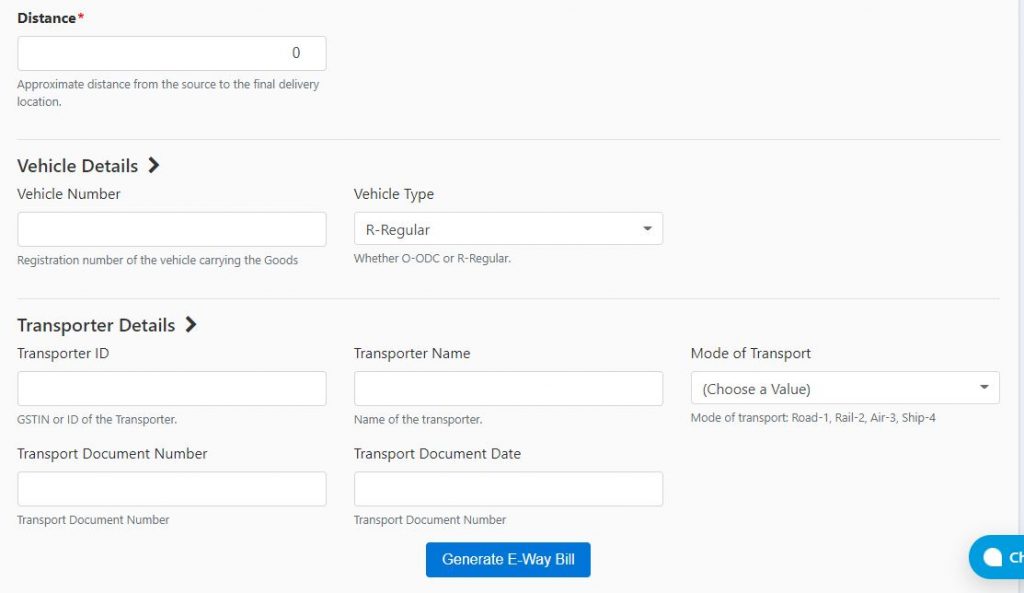
Task: Expand the Vehicle Details chevron icon
Action: [x=155, y=165]
